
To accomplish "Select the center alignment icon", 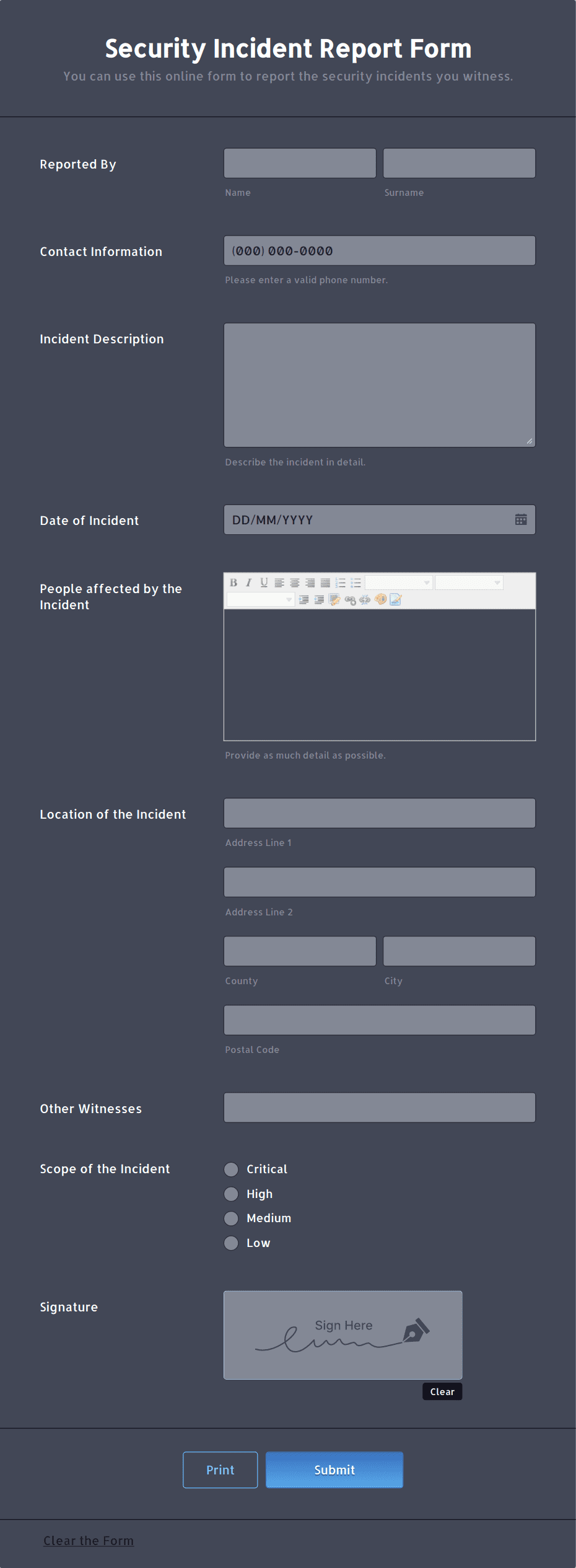I will pyautogui.click(x=294, y=583).
